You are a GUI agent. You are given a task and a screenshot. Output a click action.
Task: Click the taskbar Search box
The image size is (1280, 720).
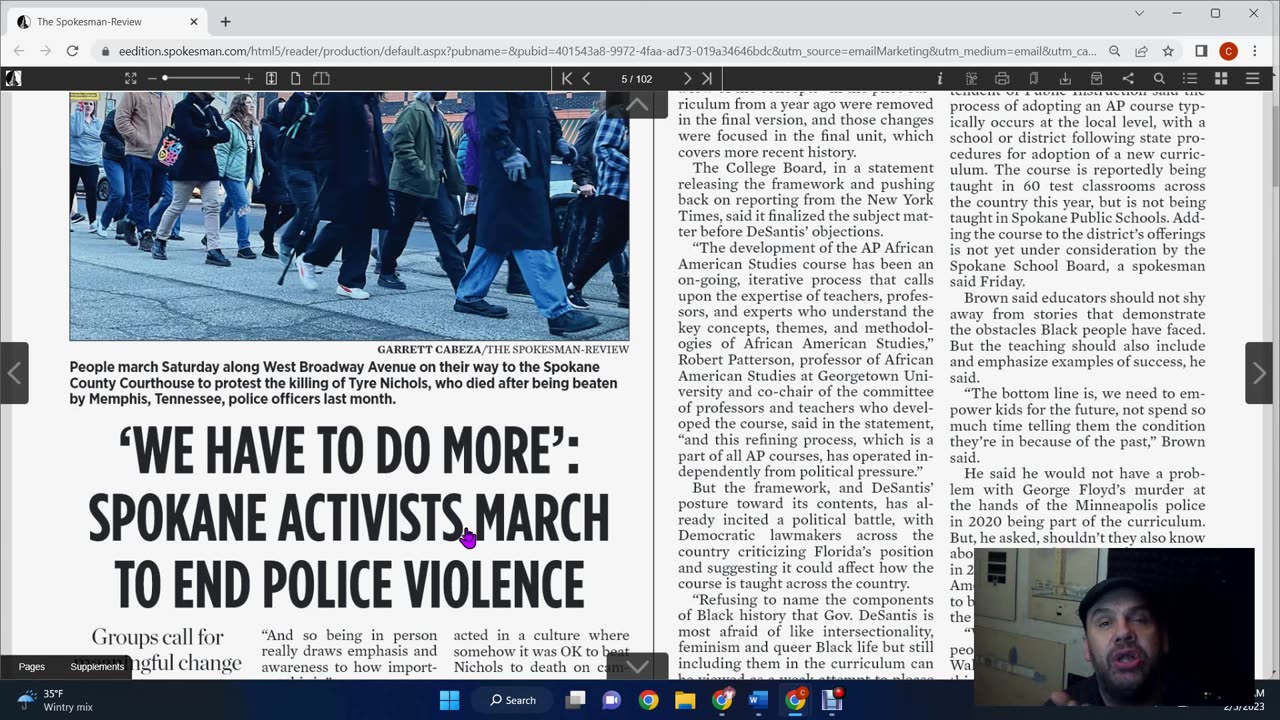click(513, 700)
